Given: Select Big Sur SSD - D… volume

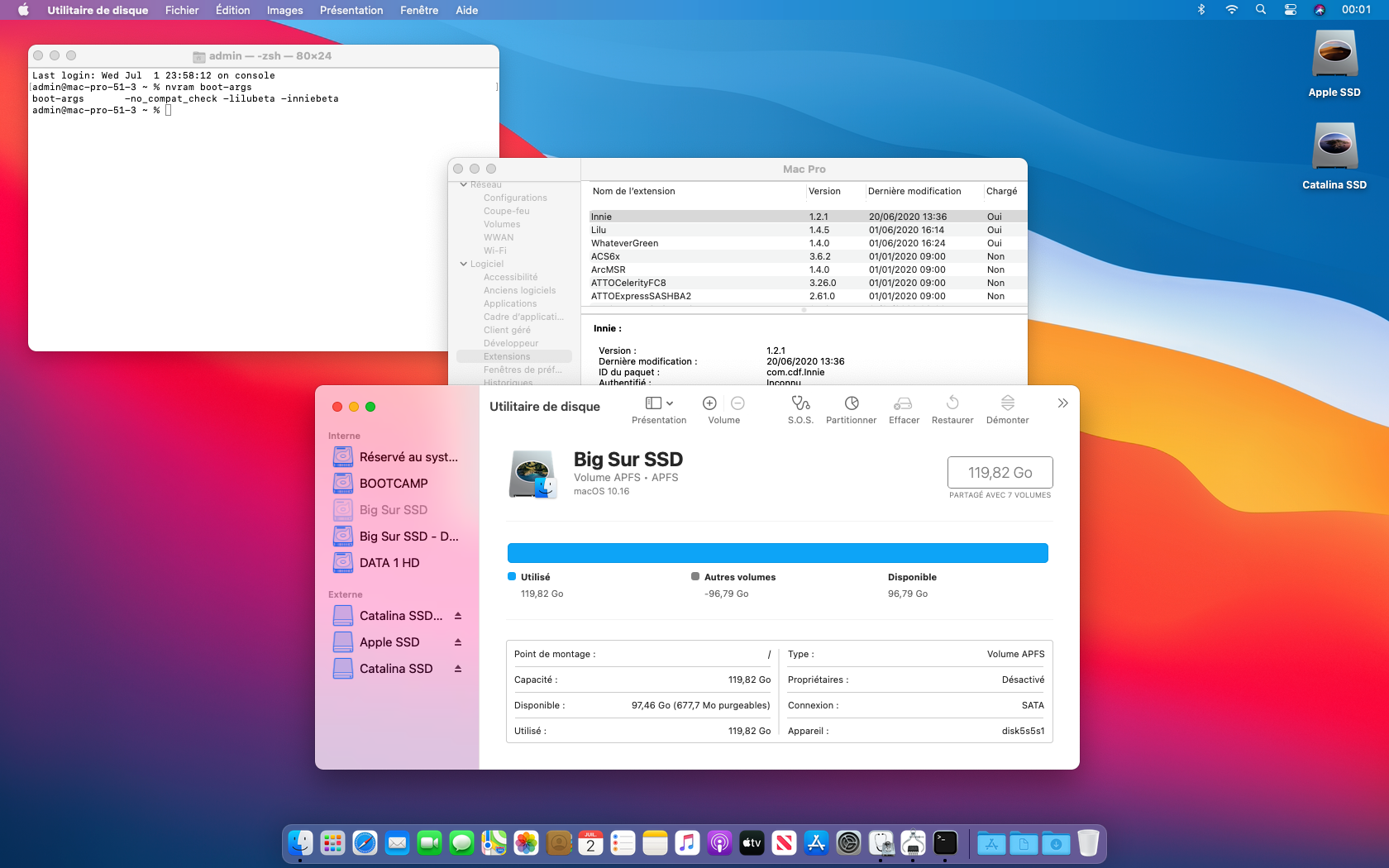Looking at the screenshot, I should [397, 537].
